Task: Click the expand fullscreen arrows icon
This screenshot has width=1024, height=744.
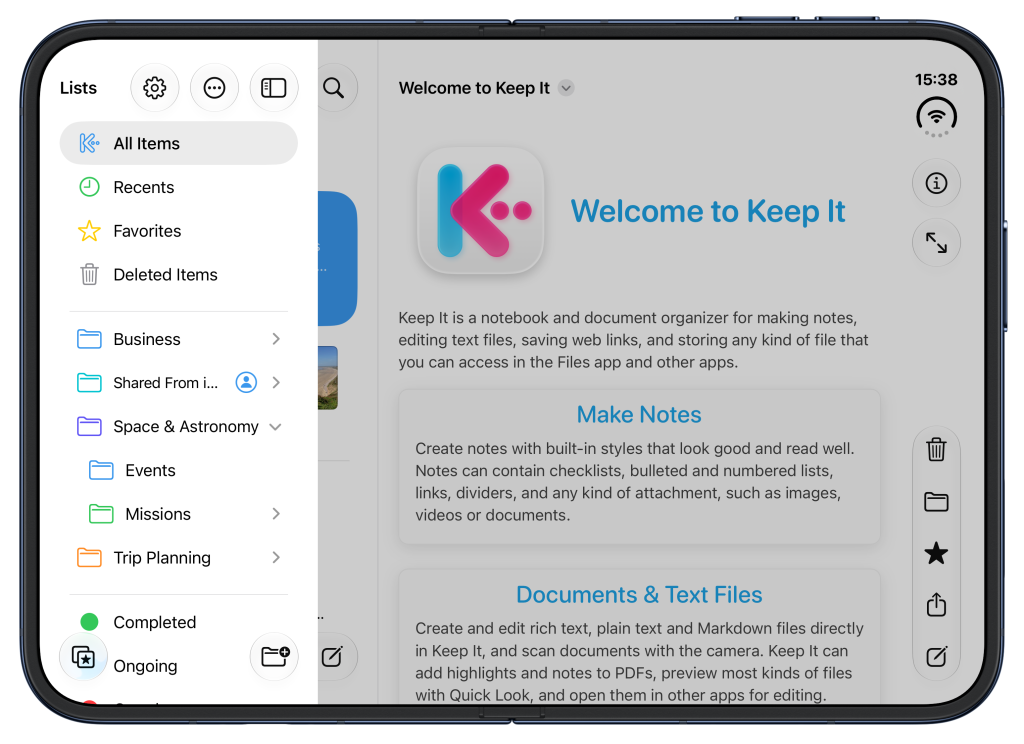Action: coord(936,242)
